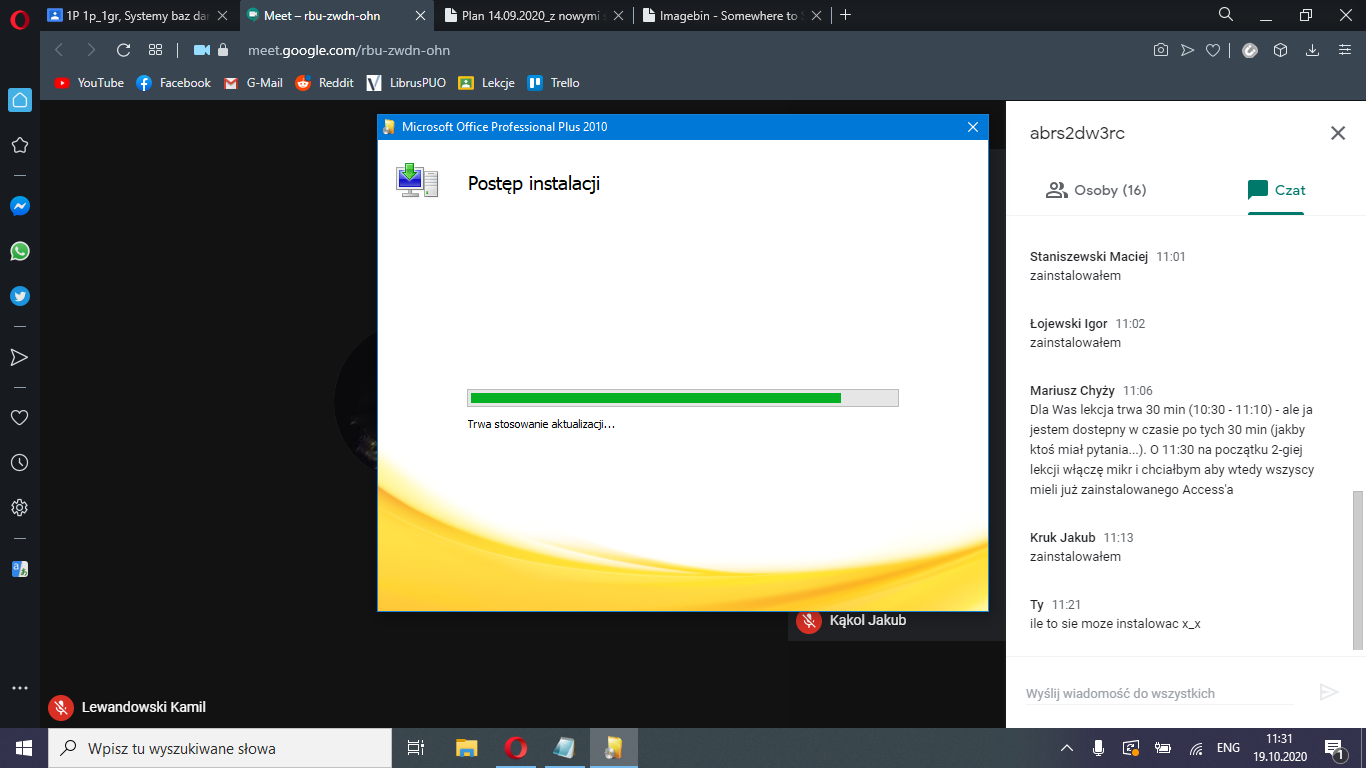The image size is (1366, 768).
Task: Open Twitter in the sidebar
Action: tap(20, 296)
